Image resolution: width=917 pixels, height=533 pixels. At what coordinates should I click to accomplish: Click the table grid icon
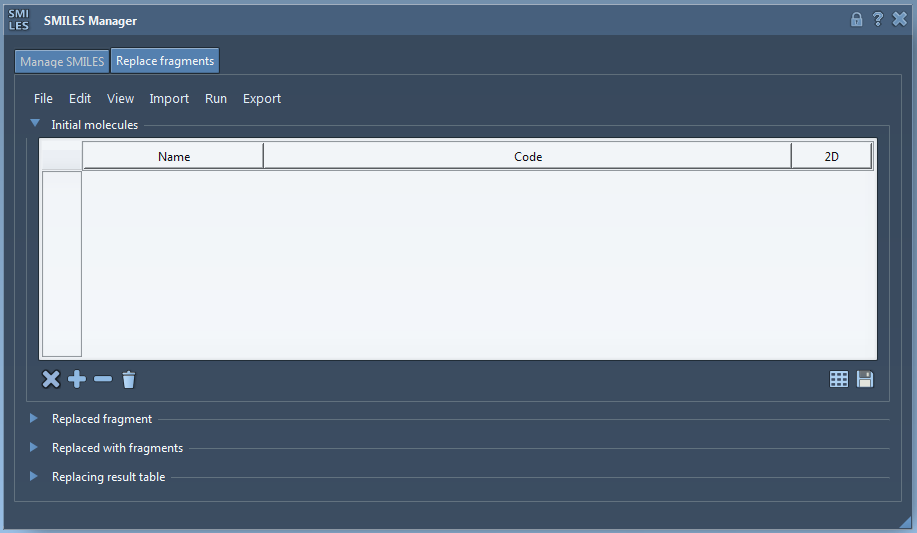click(839, 380)
